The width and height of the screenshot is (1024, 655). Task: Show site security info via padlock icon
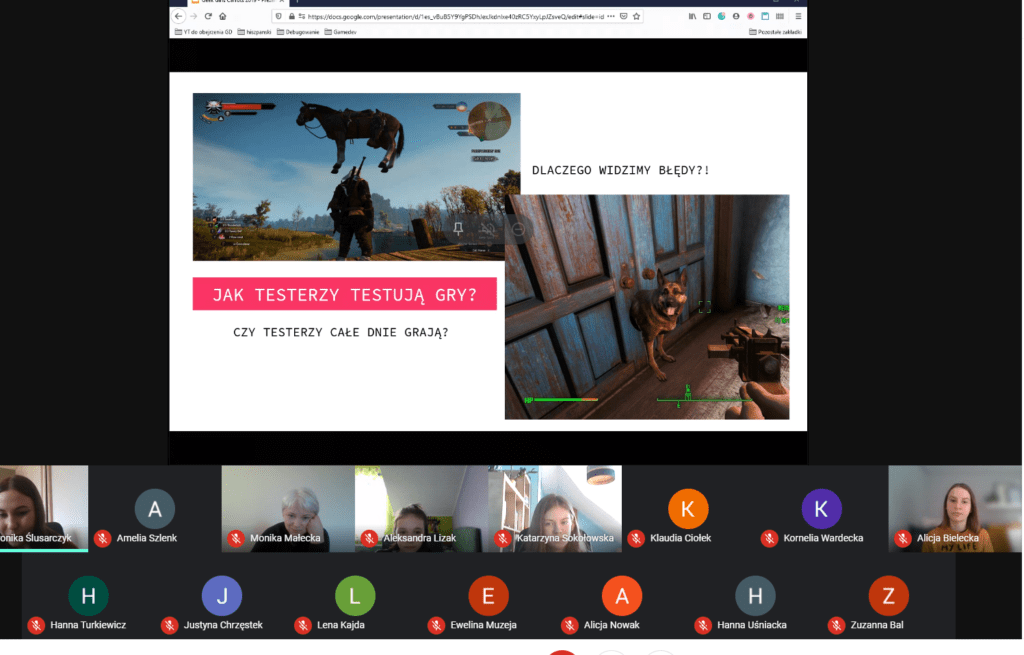[291, 16]
